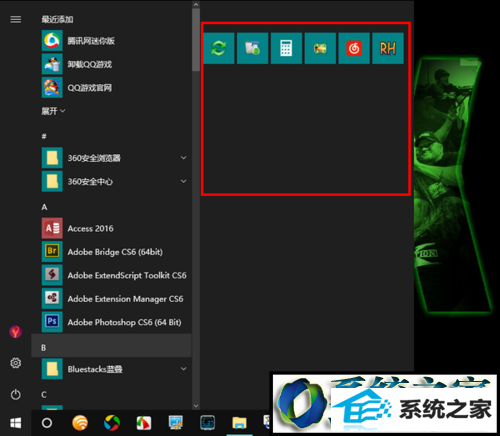The image size is (500, 436).
Task: Click the scrollbar down arrow
Action: point(196,406)
